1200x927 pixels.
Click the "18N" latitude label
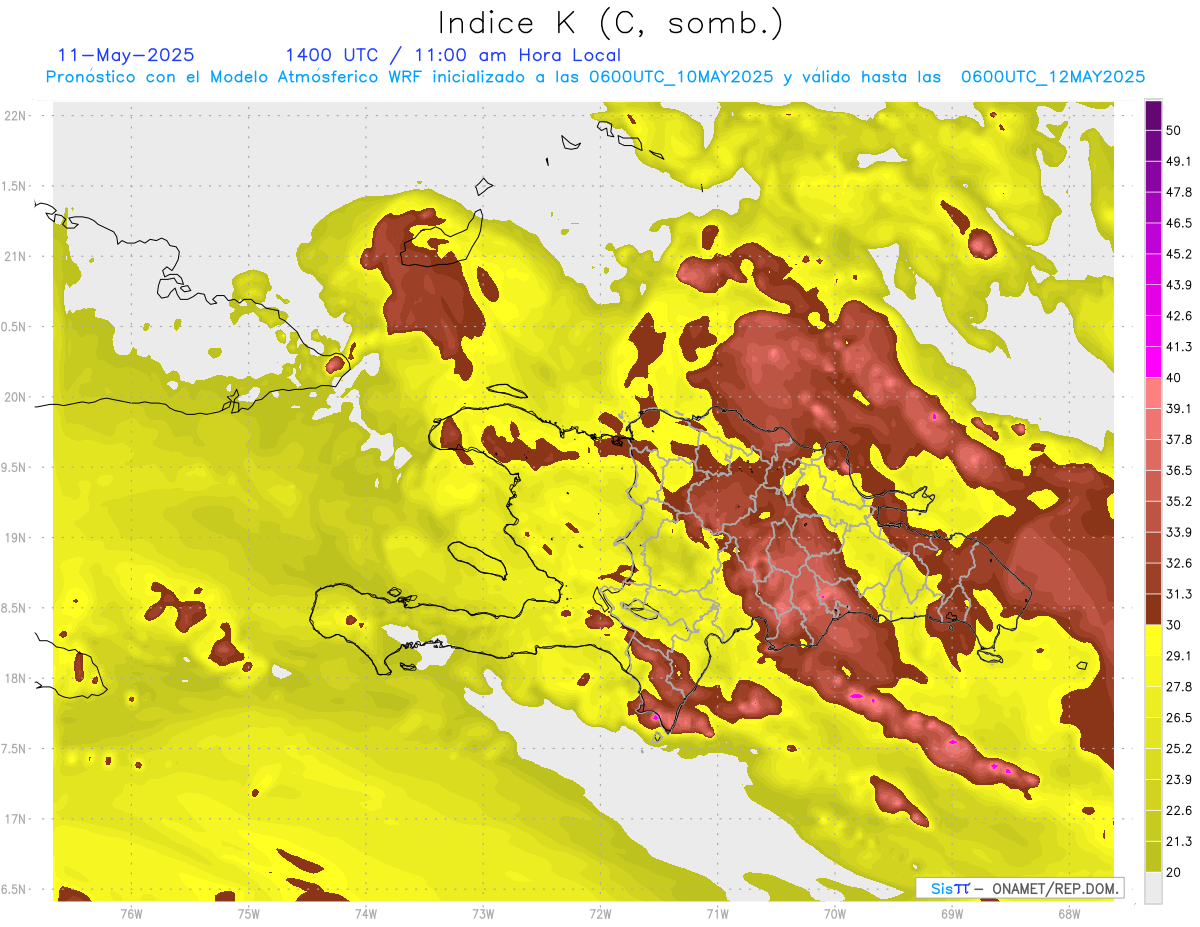pyautogui.click(x=16, y=678)
